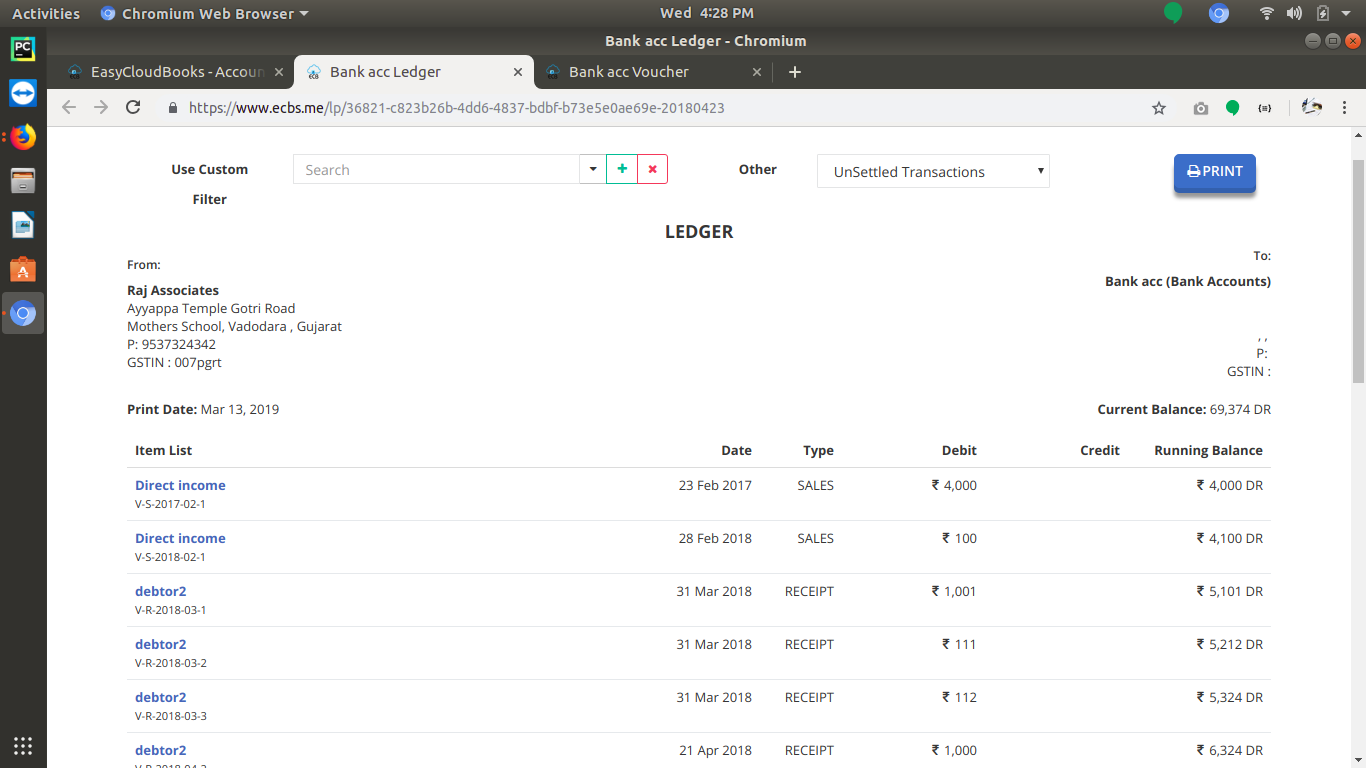1366x768 pixels.
Task: Go forward in browser history
Action: (x=101, y=107)
